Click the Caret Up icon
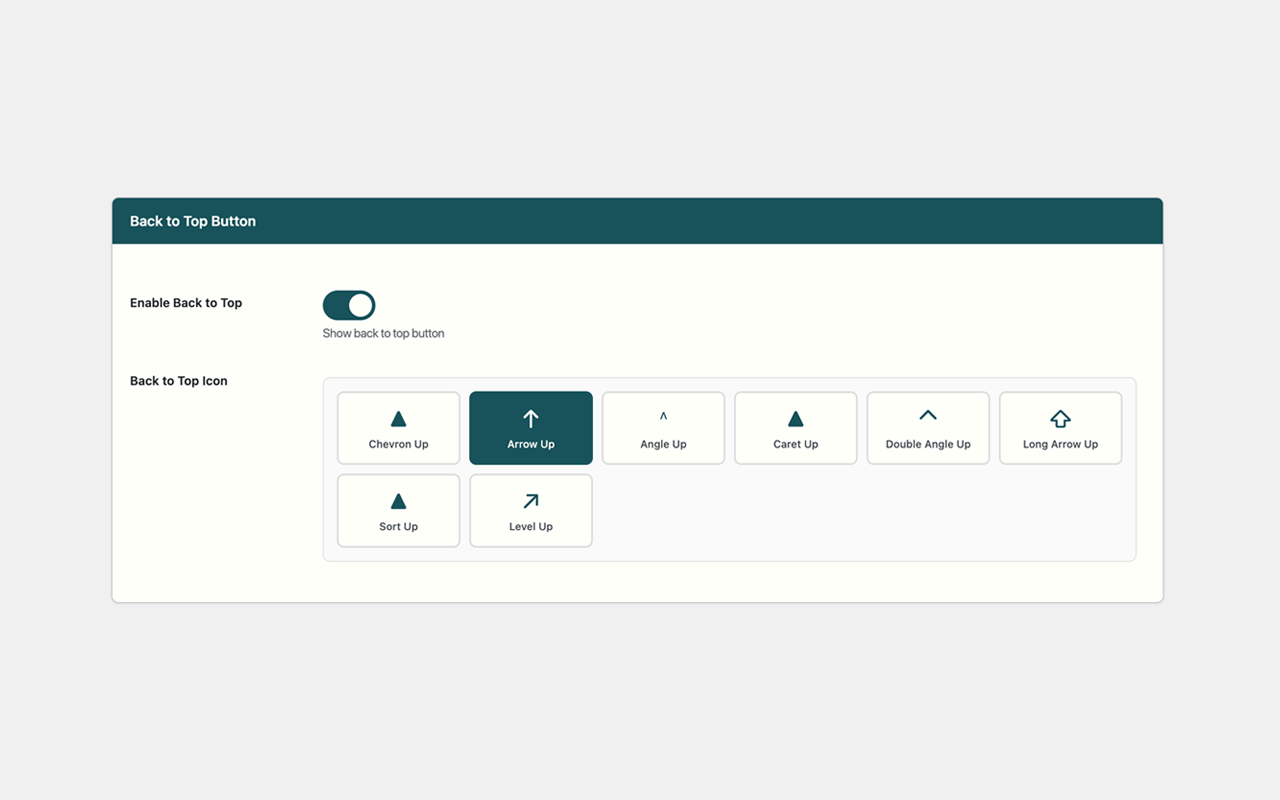 (795, 417)
